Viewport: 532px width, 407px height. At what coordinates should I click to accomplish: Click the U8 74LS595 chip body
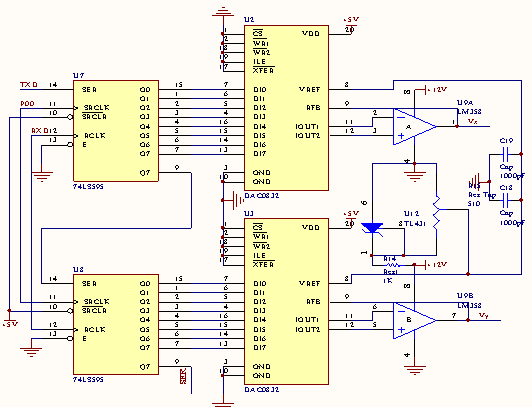pos(116,325)
